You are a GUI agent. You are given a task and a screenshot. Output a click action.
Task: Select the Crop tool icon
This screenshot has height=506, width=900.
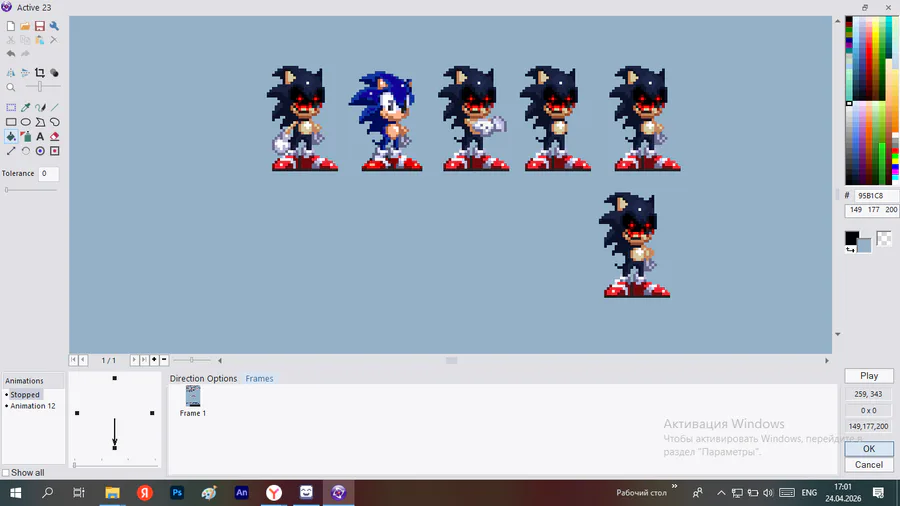point(40,73)
